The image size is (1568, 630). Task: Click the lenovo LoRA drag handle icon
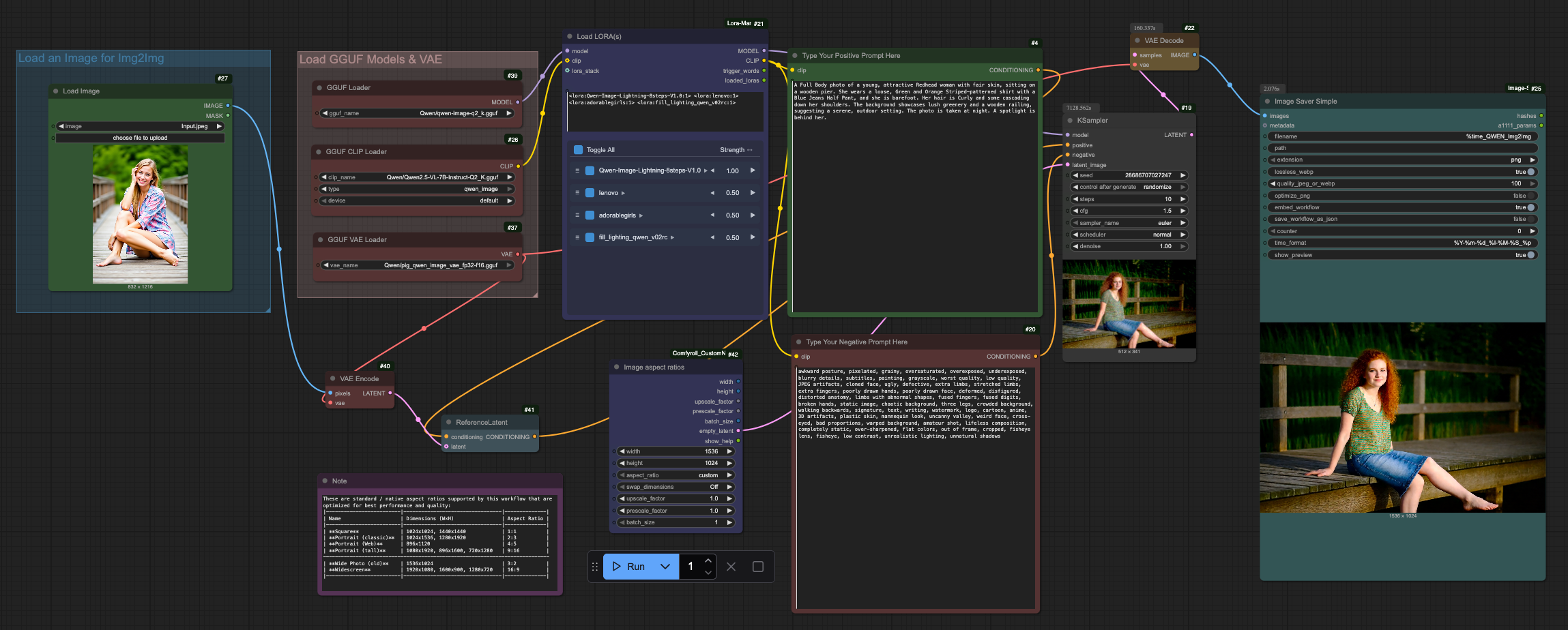(x=577, y=193)
